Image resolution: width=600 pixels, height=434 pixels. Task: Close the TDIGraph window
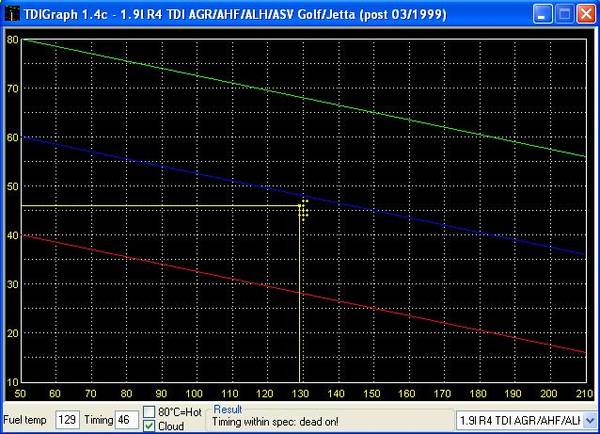click(583, 12)
